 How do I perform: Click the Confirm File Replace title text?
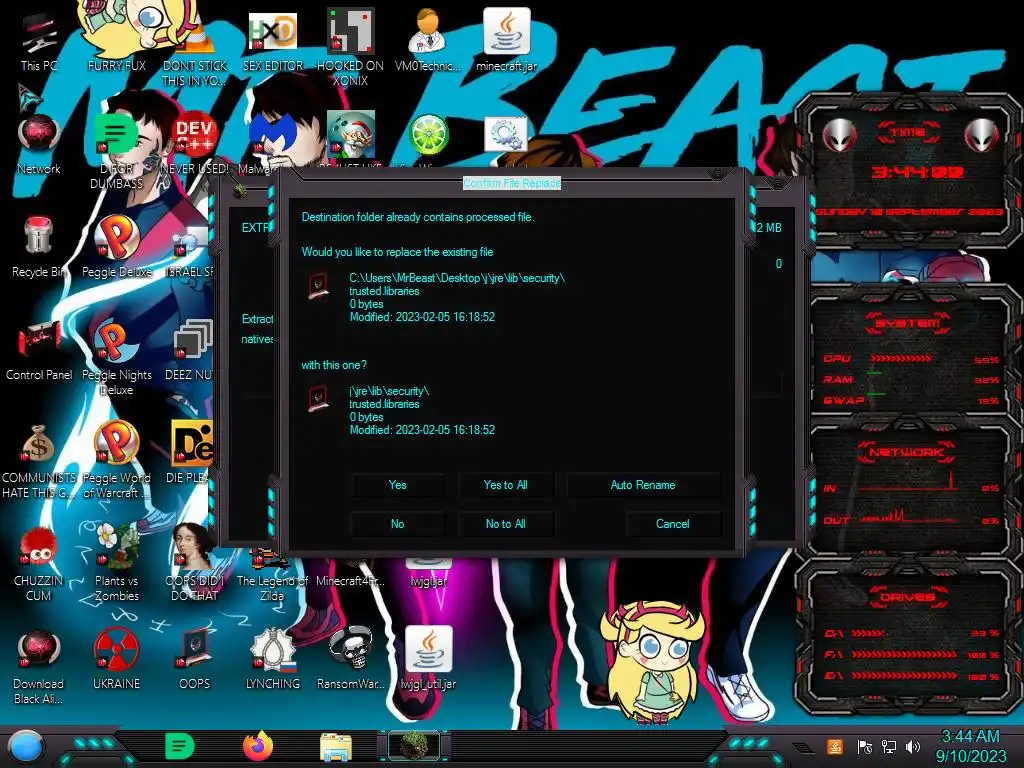point(511,183)
